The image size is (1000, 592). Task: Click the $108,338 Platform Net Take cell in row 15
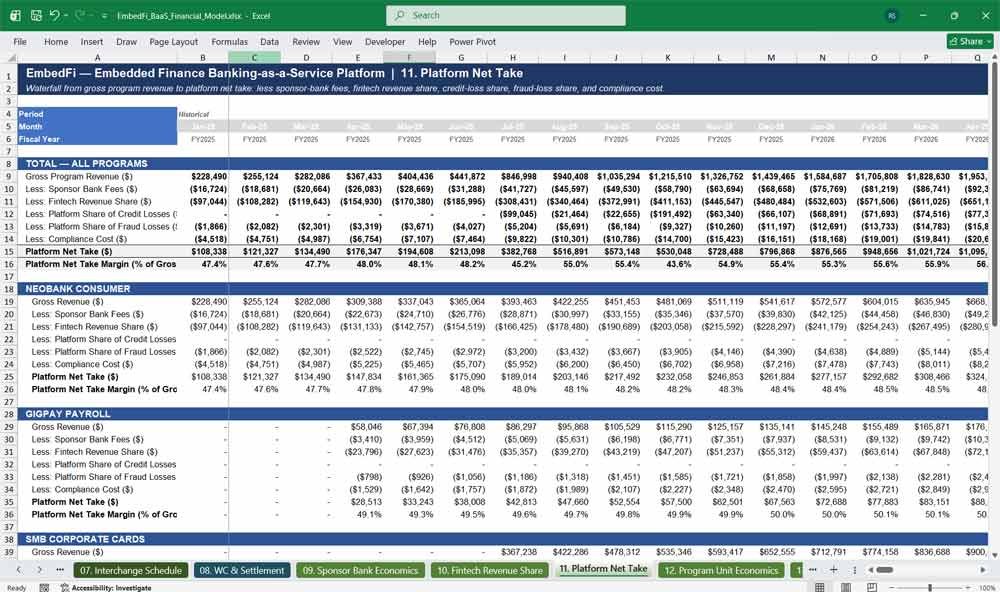[x=203, y=251]
